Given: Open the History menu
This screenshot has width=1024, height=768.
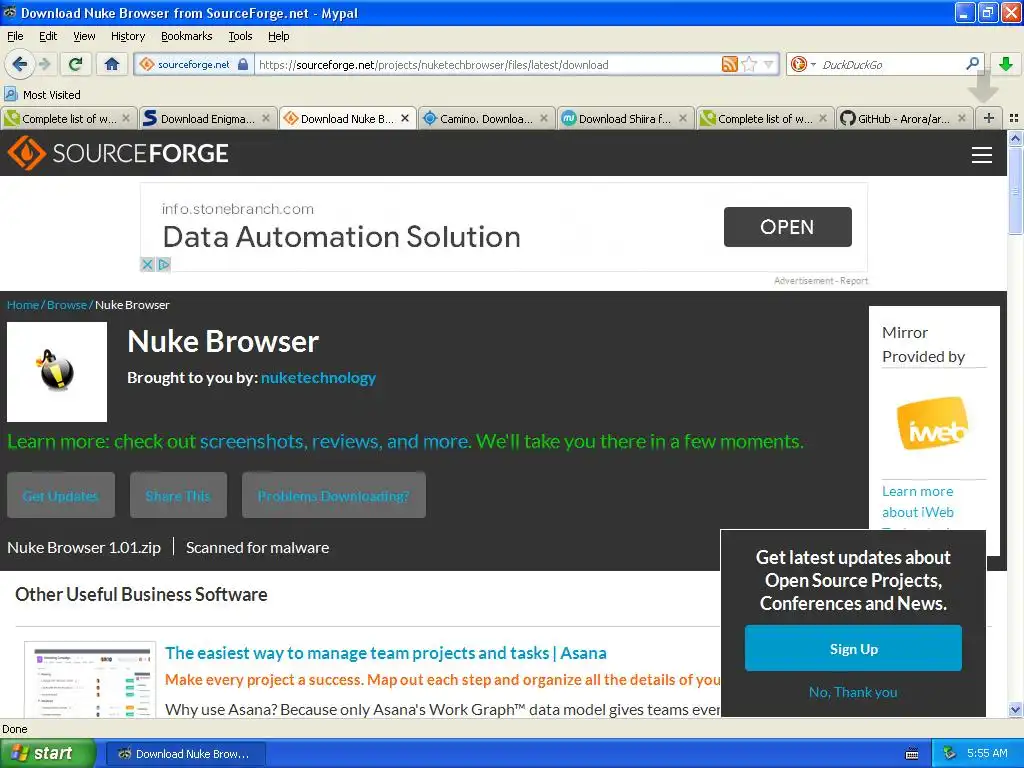Looking at the screenshot, I should click(128, 36).
